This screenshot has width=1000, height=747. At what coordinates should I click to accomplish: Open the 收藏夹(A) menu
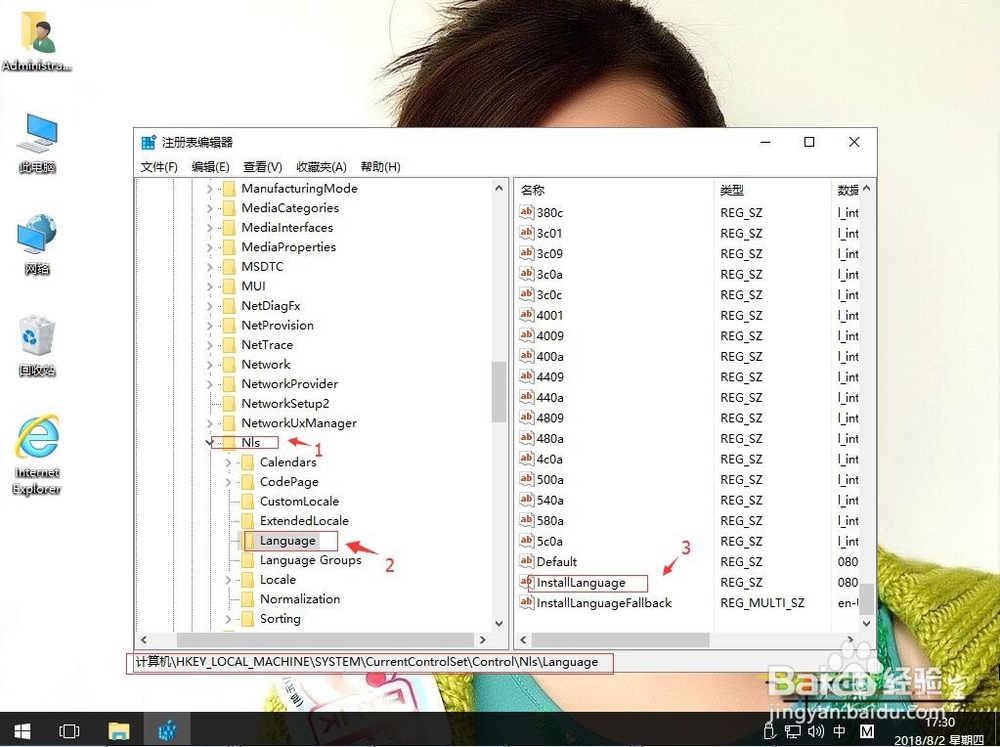(321, 166)
